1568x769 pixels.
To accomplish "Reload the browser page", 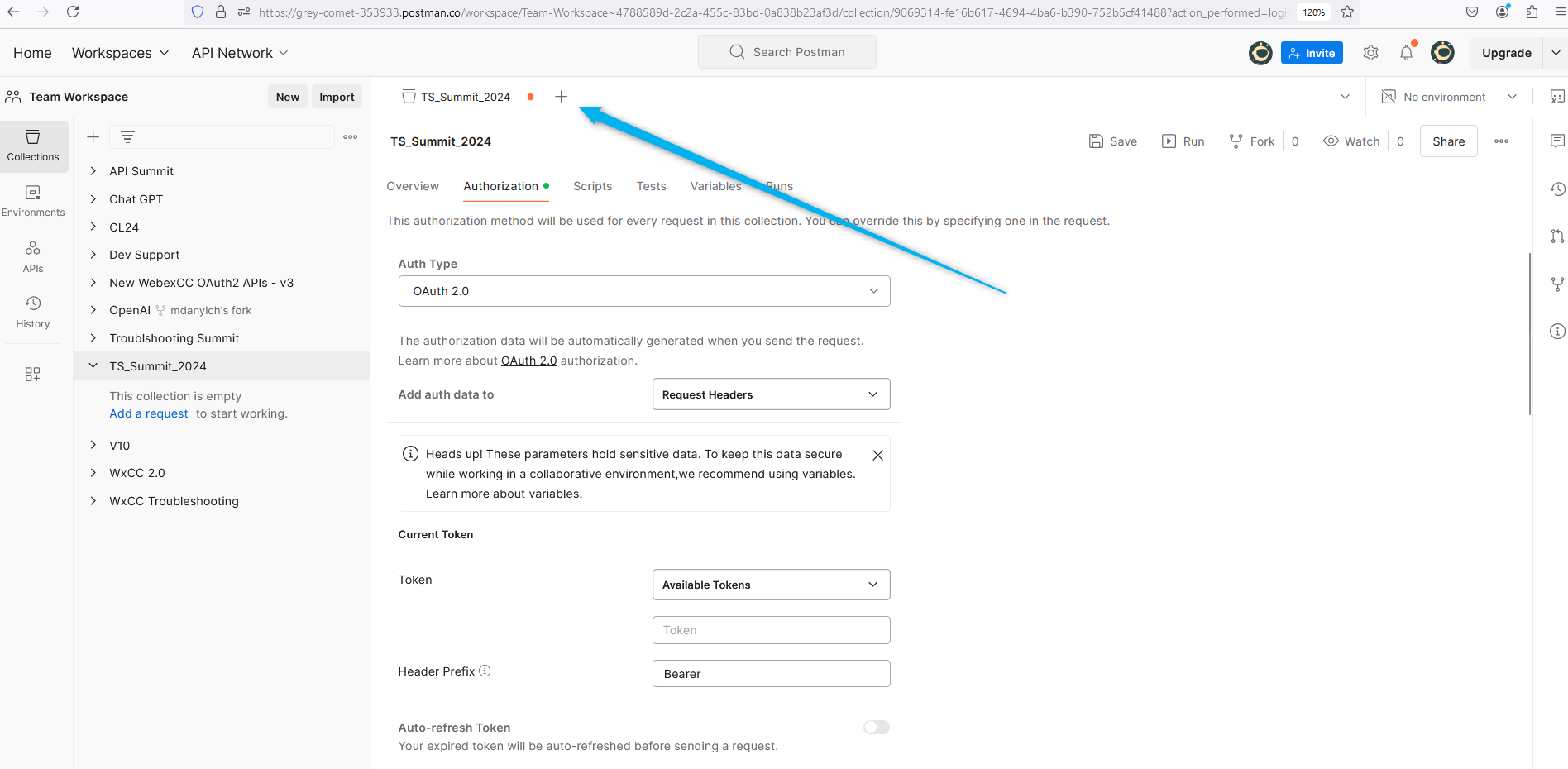I will click(x=73, y=12).
